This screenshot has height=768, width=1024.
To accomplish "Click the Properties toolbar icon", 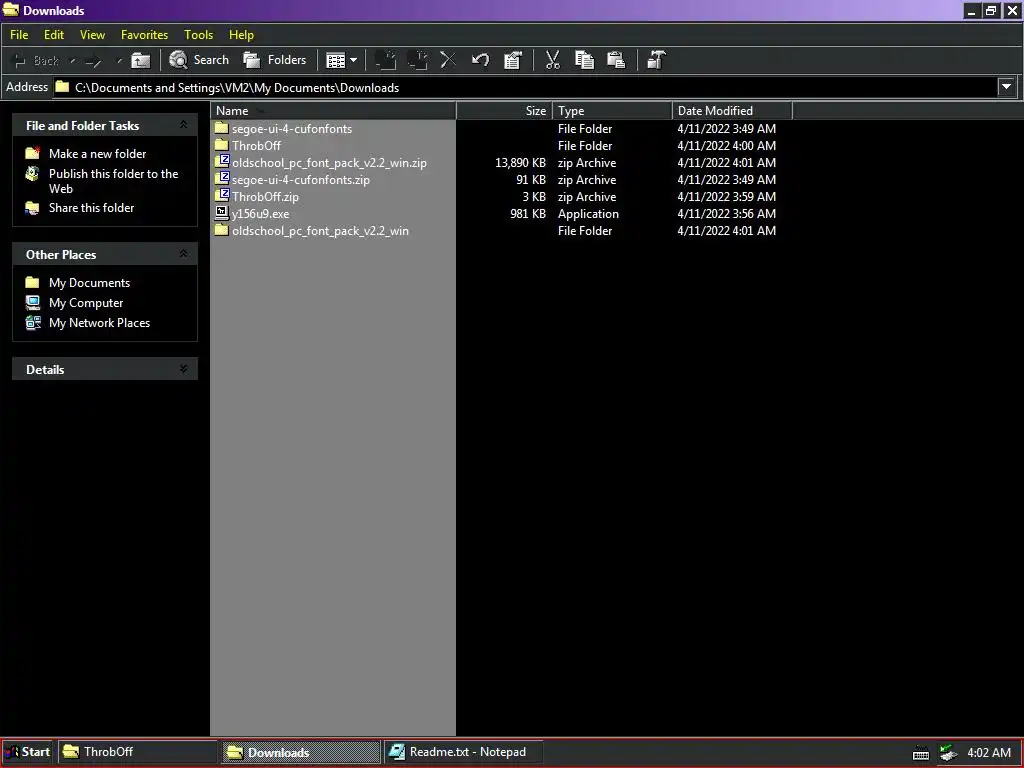I will [x=513, y=60].
